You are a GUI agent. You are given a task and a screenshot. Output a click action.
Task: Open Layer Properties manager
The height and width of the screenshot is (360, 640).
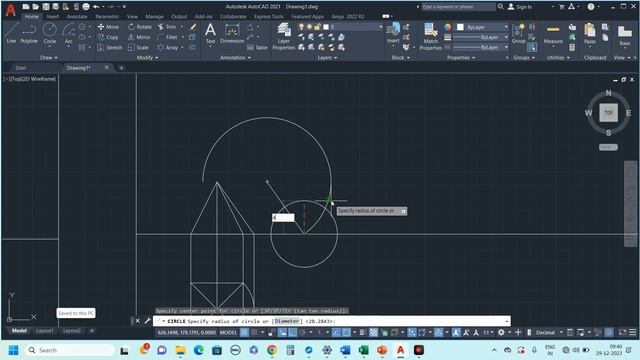[283, 36]
